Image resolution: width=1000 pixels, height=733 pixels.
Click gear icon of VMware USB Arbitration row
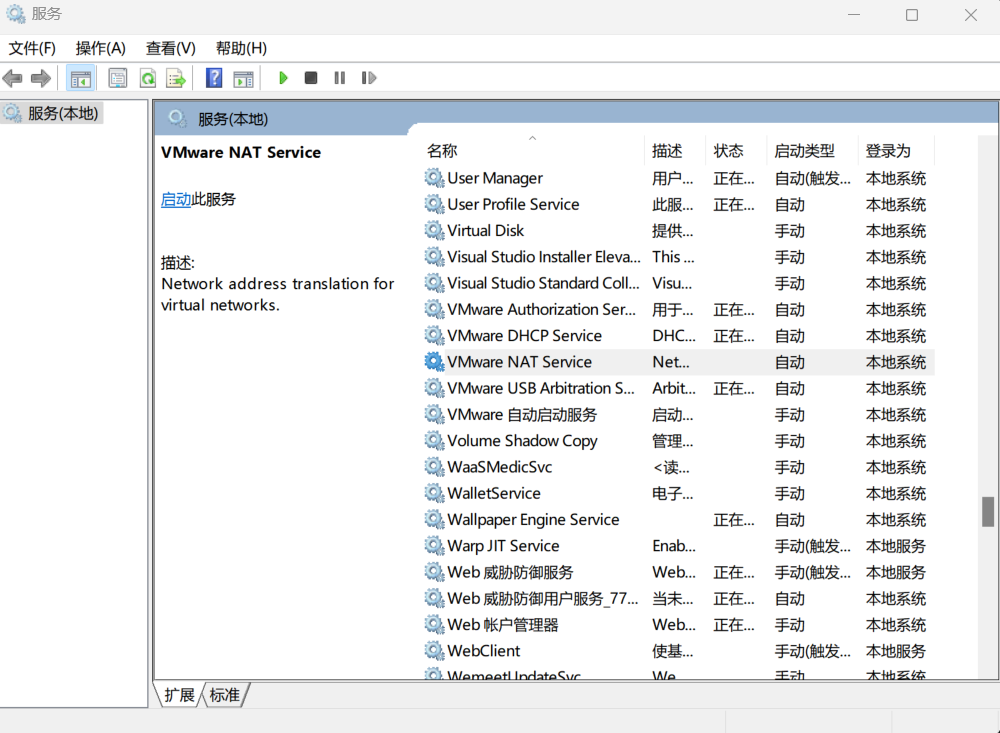click(x=434, y=388)
